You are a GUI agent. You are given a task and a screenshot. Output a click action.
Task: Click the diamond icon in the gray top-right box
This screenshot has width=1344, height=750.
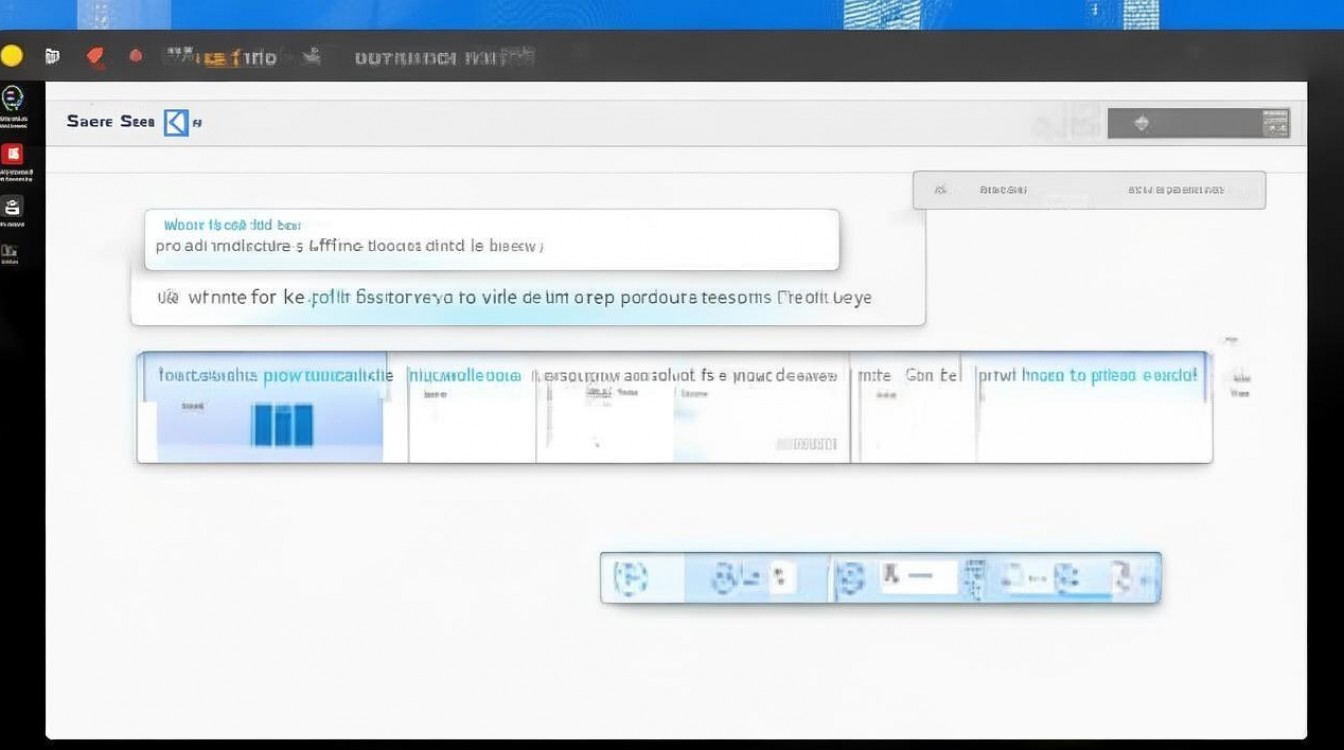(x=1142, y=124)
